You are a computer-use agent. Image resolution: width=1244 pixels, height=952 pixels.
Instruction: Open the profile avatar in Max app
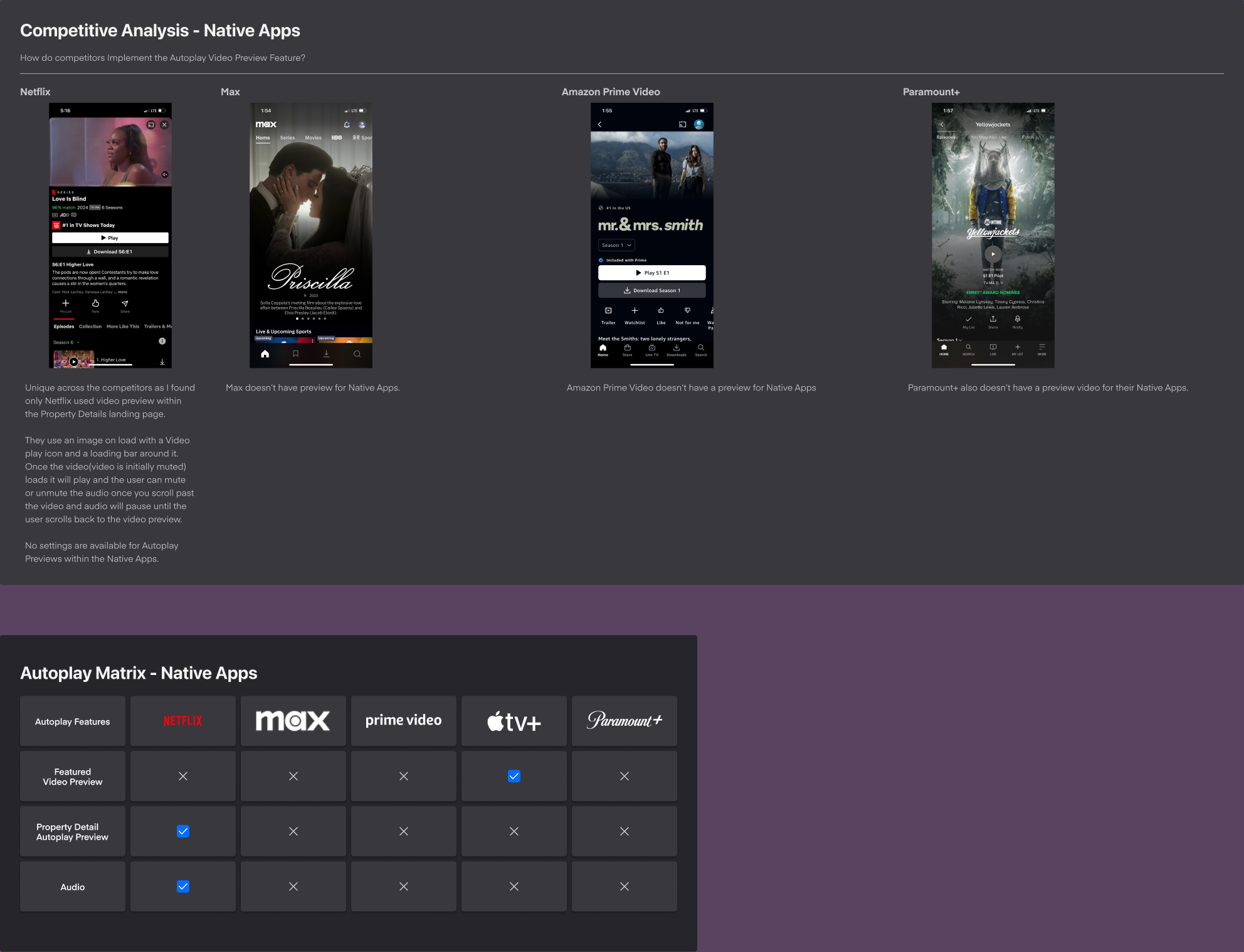(362, 125)
